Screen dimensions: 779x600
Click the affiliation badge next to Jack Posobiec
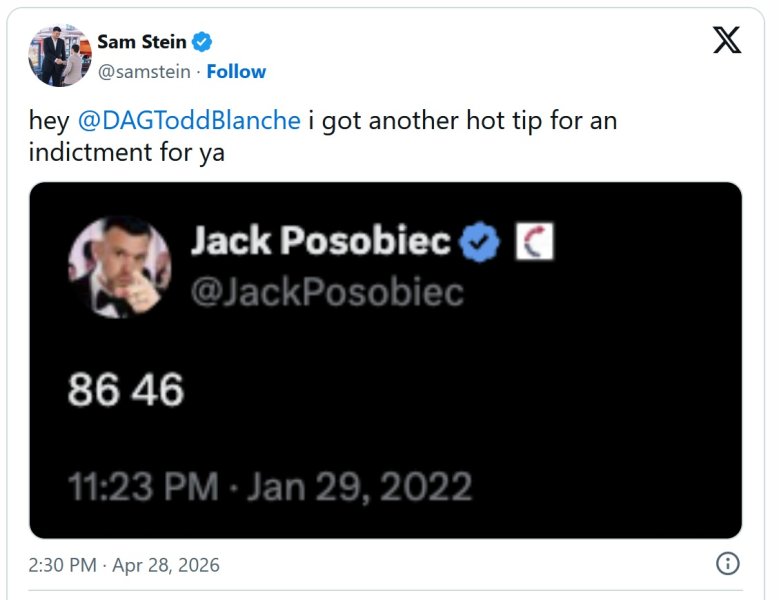pyautogui.click(x=534, y=241)
